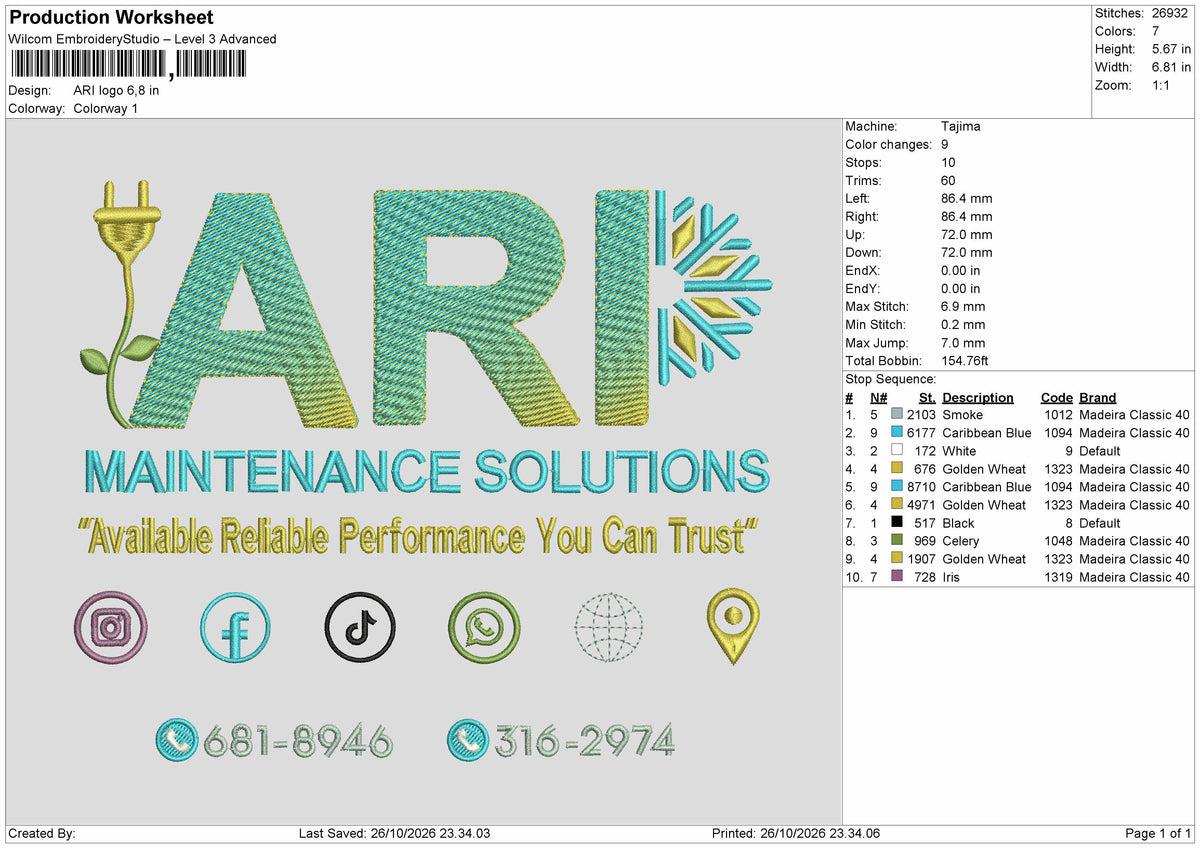Click the green WhatsApp icon

pos(484,627)
